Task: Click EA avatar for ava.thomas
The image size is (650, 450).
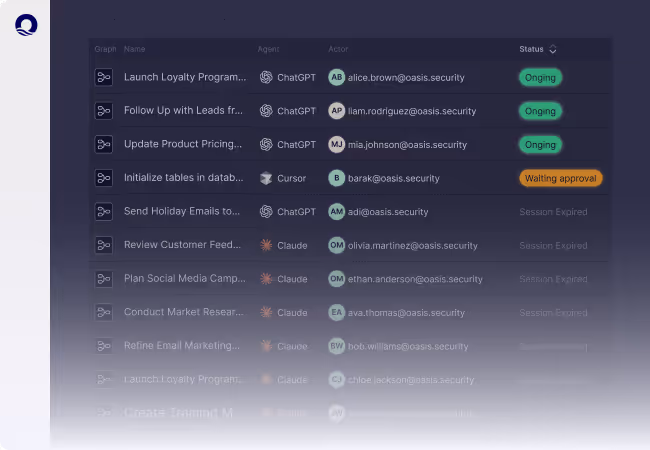Action: 337,312
